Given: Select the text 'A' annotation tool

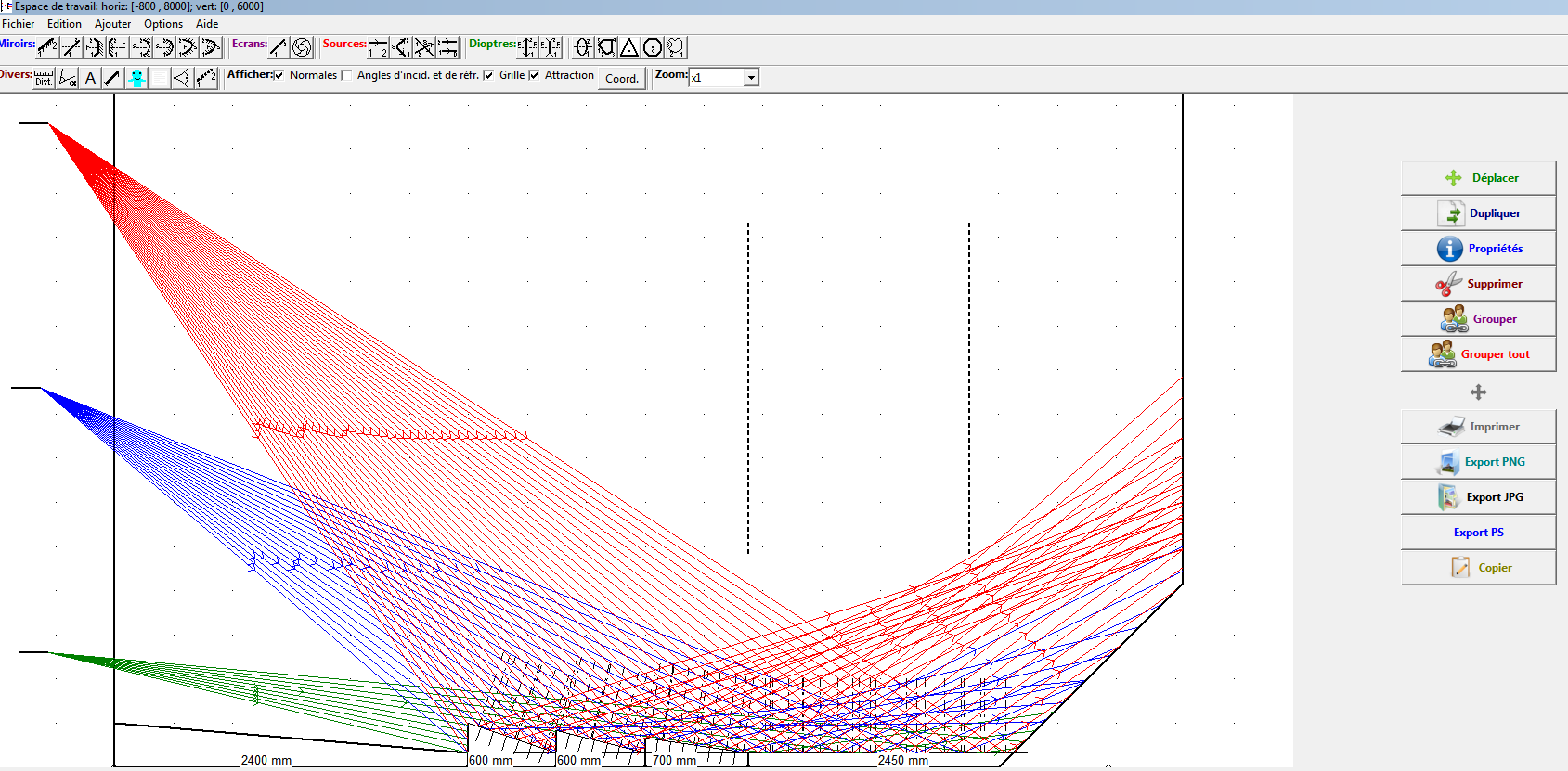Looking at the screenshot, I should point(90,78).
